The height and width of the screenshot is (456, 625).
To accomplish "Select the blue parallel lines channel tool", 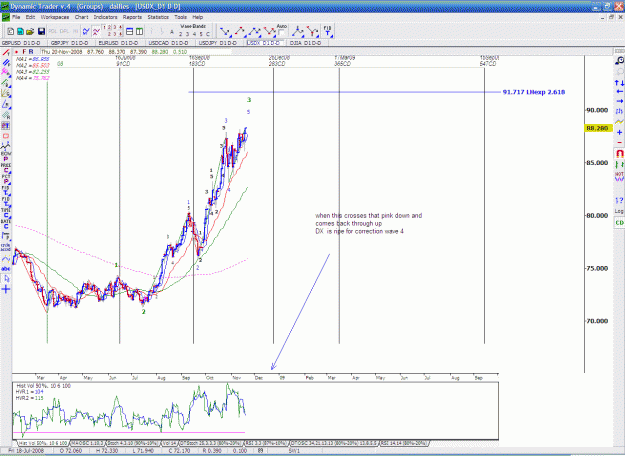I will pyautogui.click(x=6, y=63).
